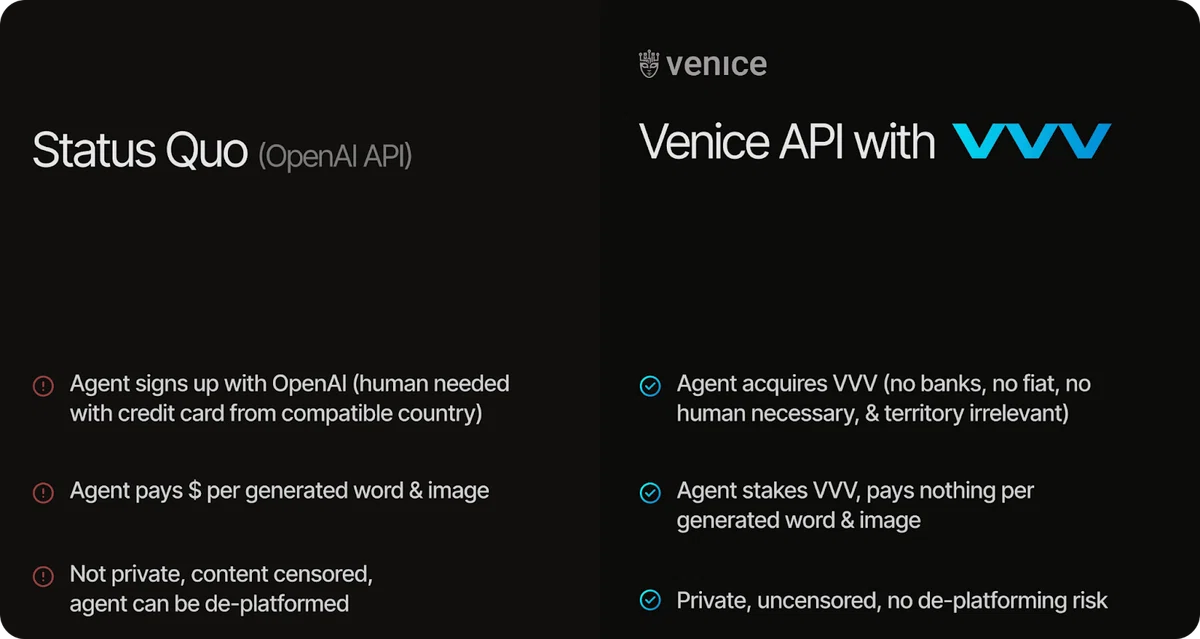This screenshot has width=1200, height=639.
Task: Click check icon beside 'Agent stakes VVV'
Action: coord(650,492)
